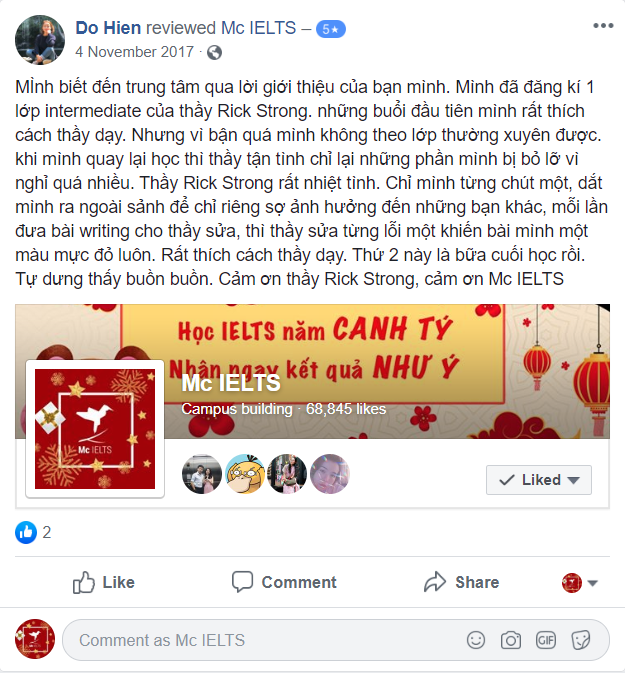Click the Comment action button
The height and width of the screenshot is (673, 625).
coord(284,582)
